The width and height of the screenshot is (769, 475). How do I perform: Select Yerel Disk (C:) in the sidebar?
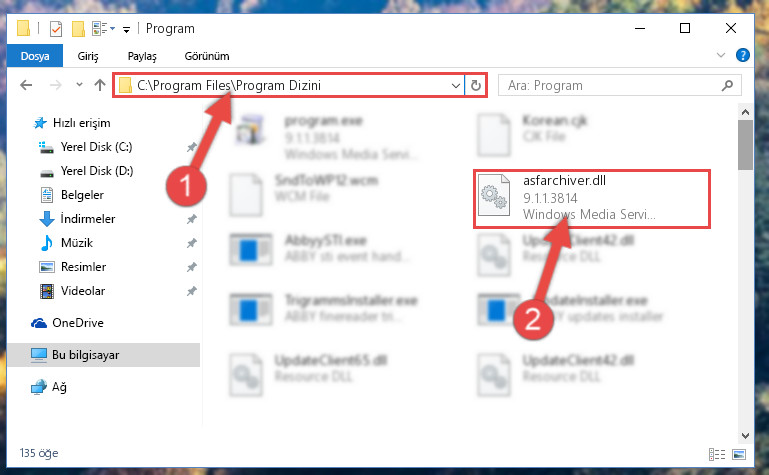click(x=96, y=147)
